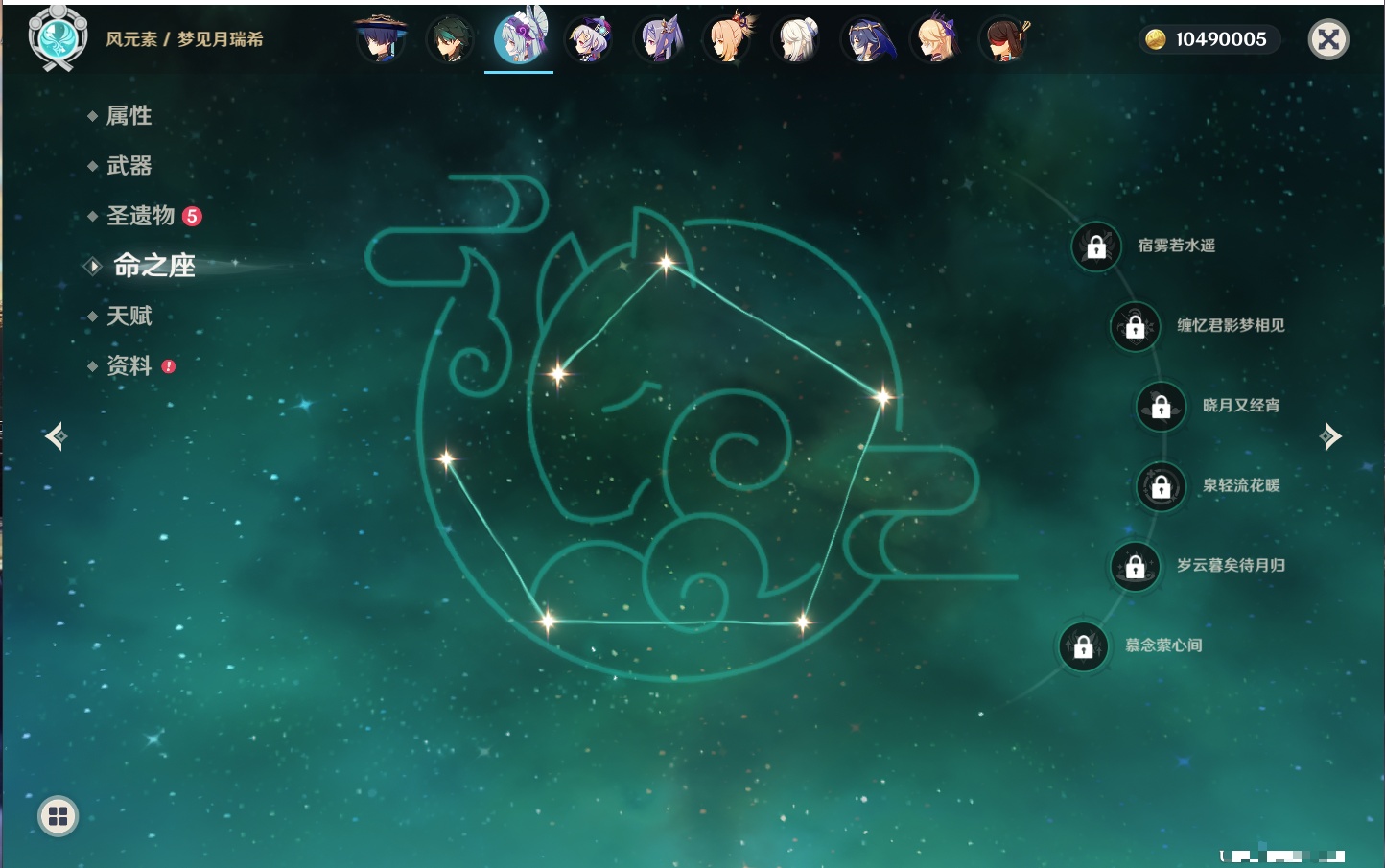Screen dimensions: 1385x868
Task: Select the lock icon beside 晓月又经宵
Action: tap(1162, 406)
